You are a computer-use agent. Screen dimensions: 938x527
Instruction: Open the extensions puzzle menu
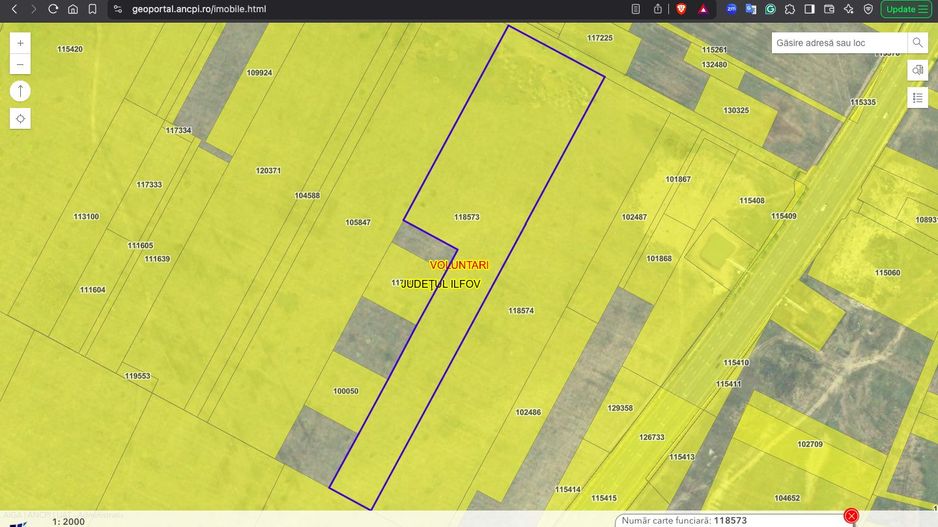790,9
